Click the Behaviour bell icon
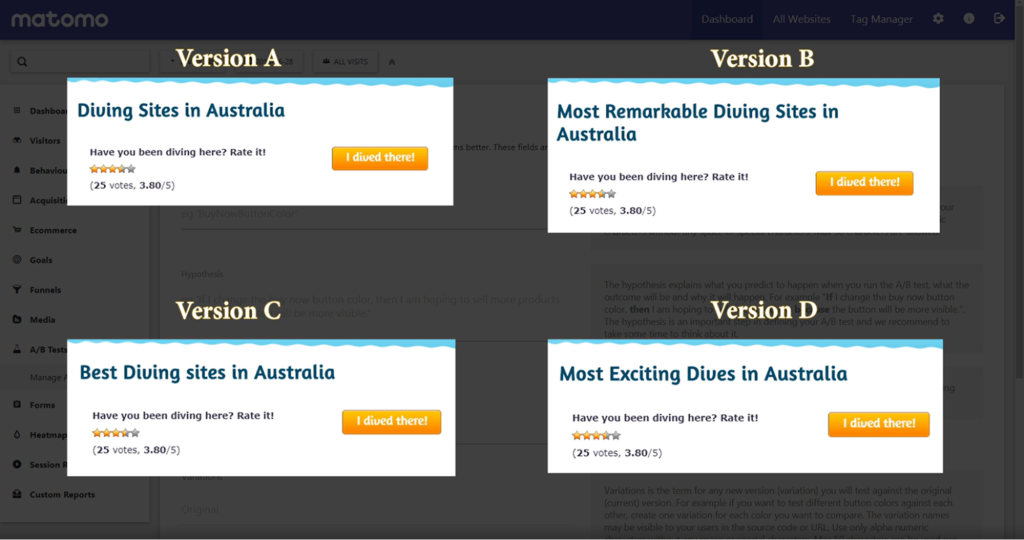Screen dimensions: 1024x540 coord(17,170)
